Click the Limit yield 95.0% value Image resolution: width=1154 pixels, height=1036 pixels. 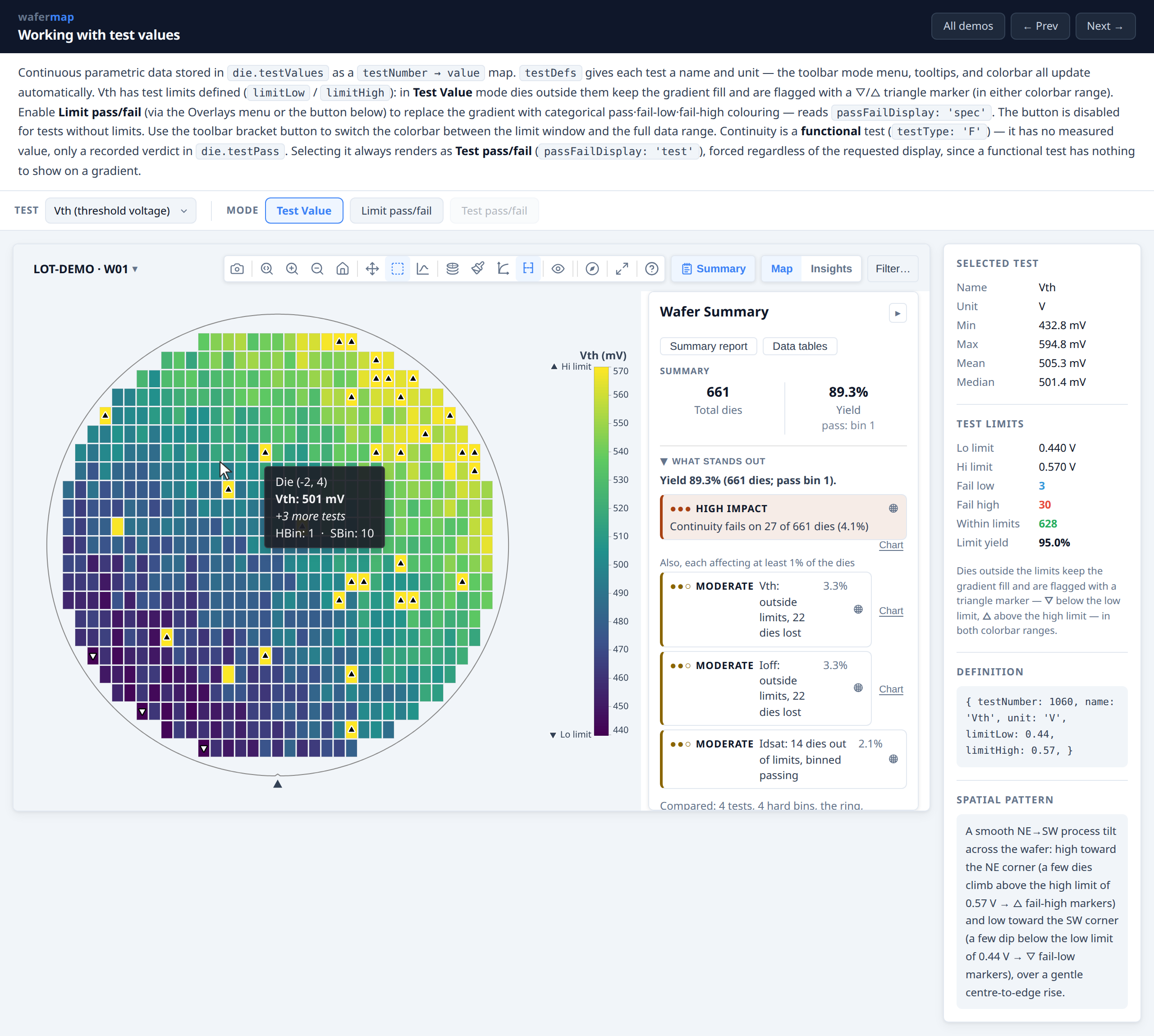[1054, 542]
